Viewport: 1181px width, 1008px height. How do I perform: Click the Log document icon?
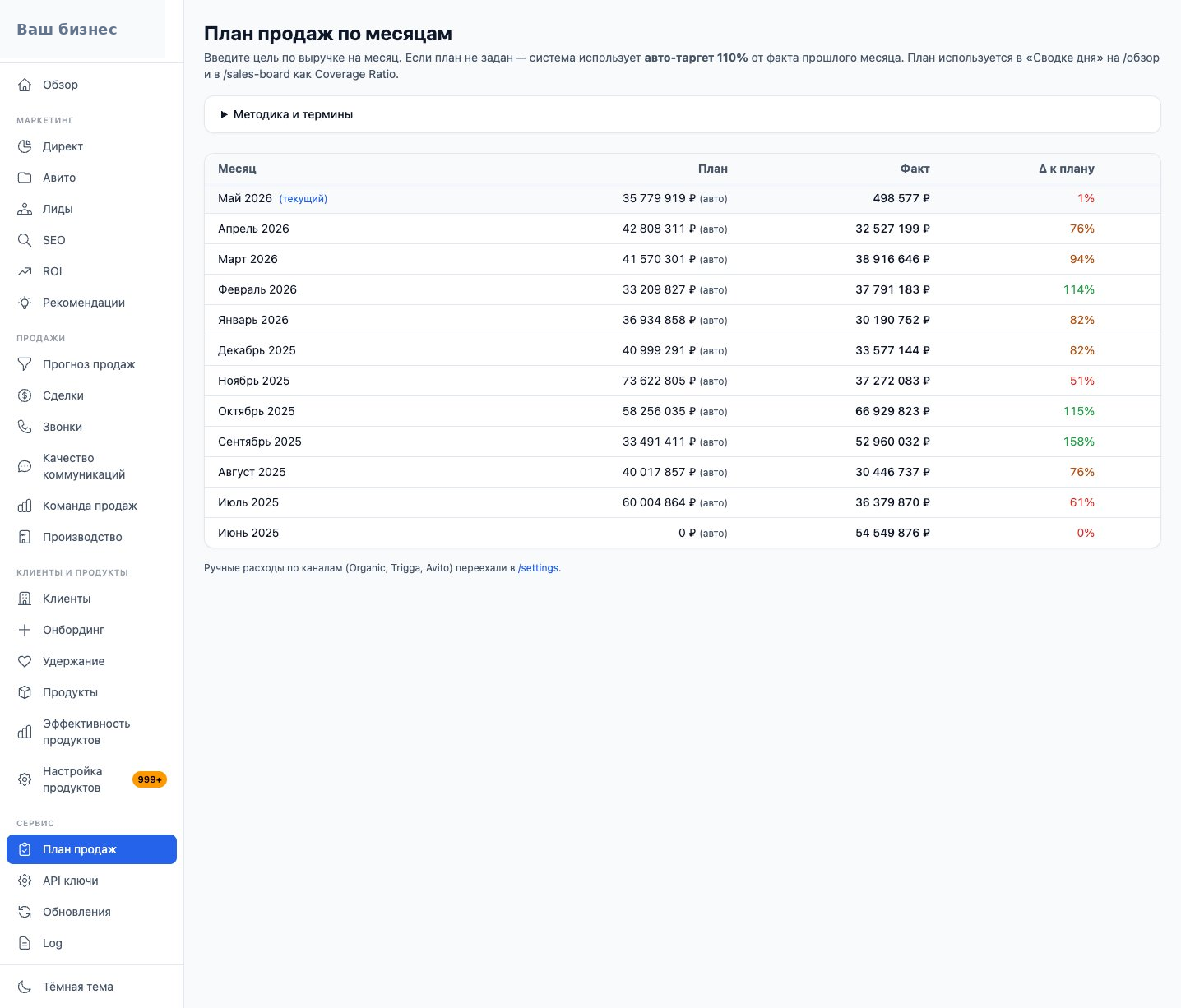coord(25,943)
